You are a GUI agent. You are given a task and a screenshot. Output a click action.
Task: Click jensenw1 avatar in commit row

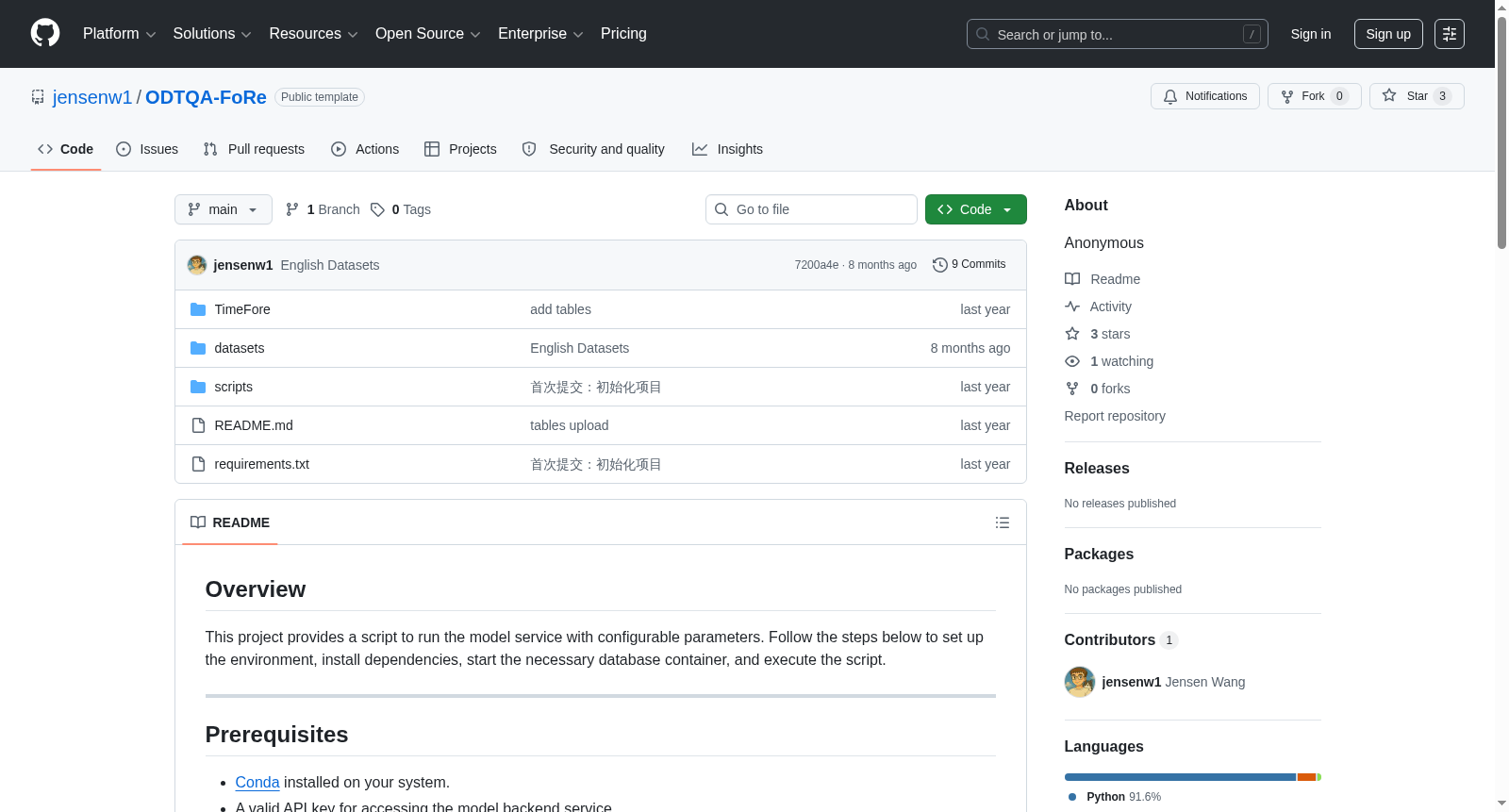click(197, 265)
